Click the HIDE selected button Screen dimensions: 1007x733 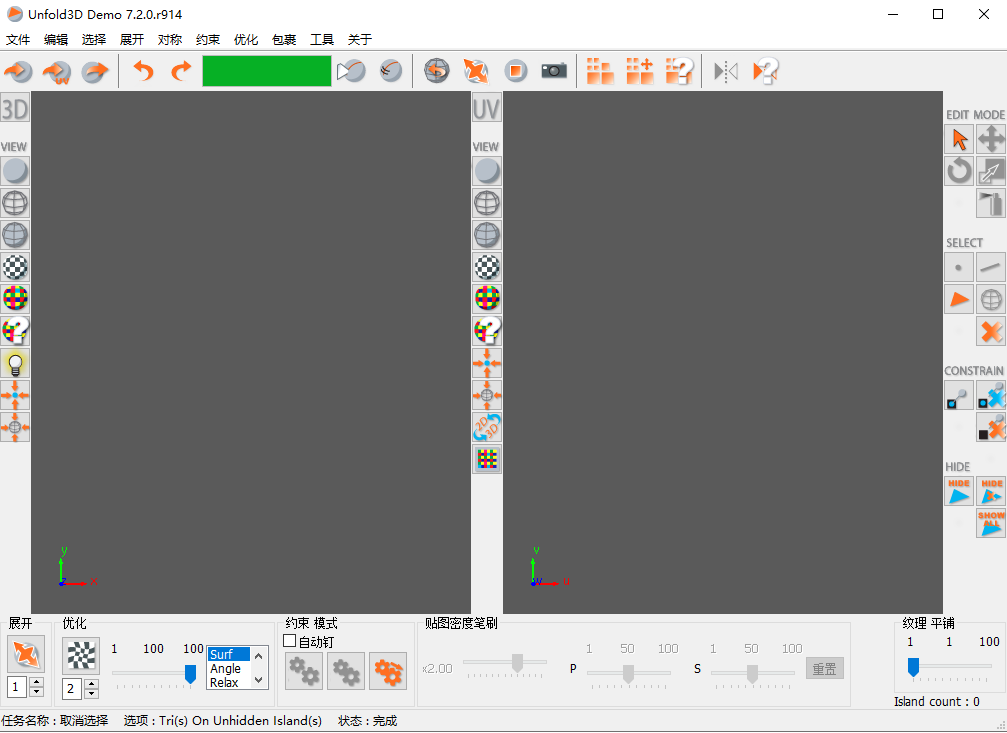click(959, 491)
